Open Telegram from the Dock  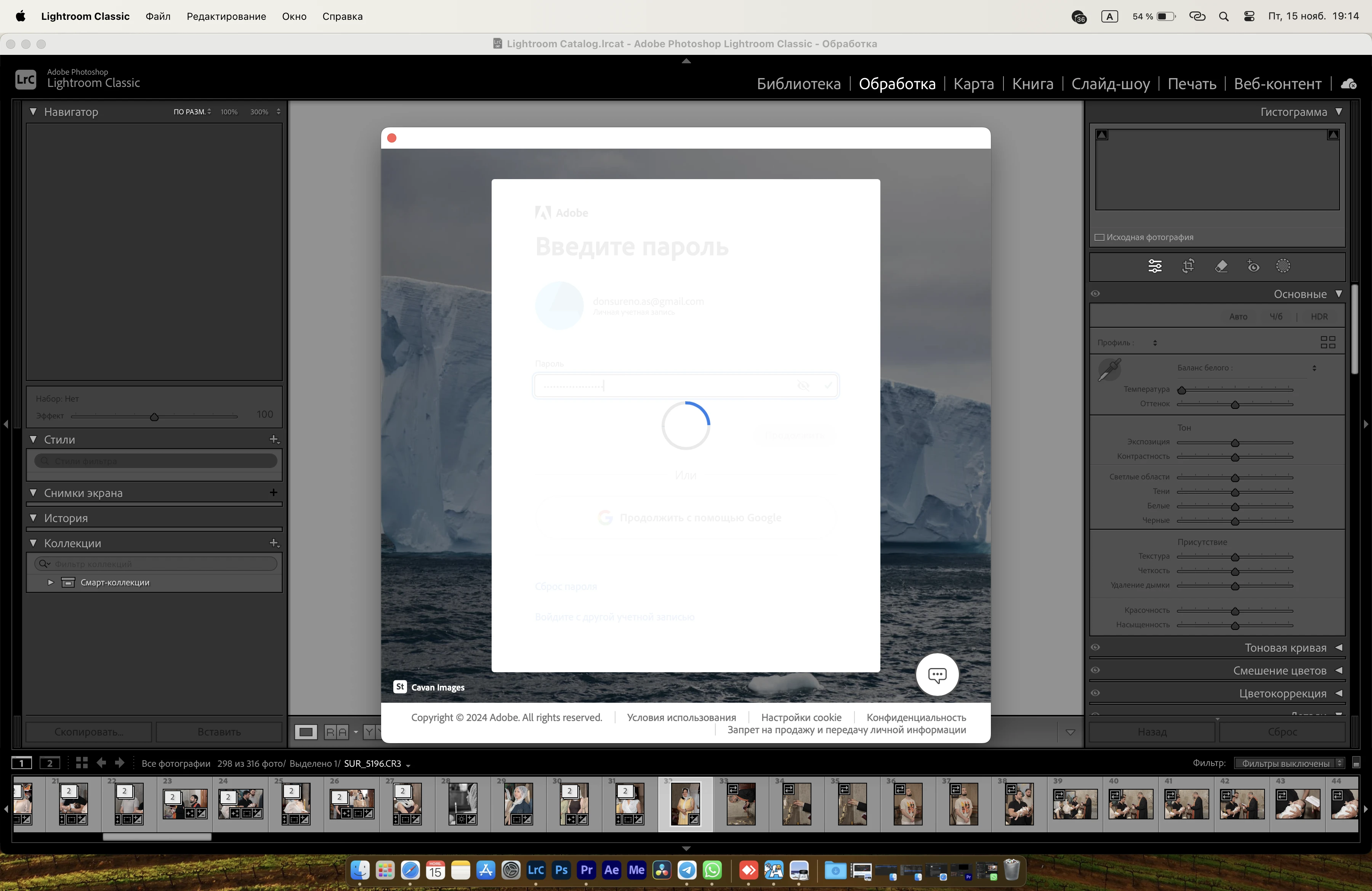(x=687, y=870)
